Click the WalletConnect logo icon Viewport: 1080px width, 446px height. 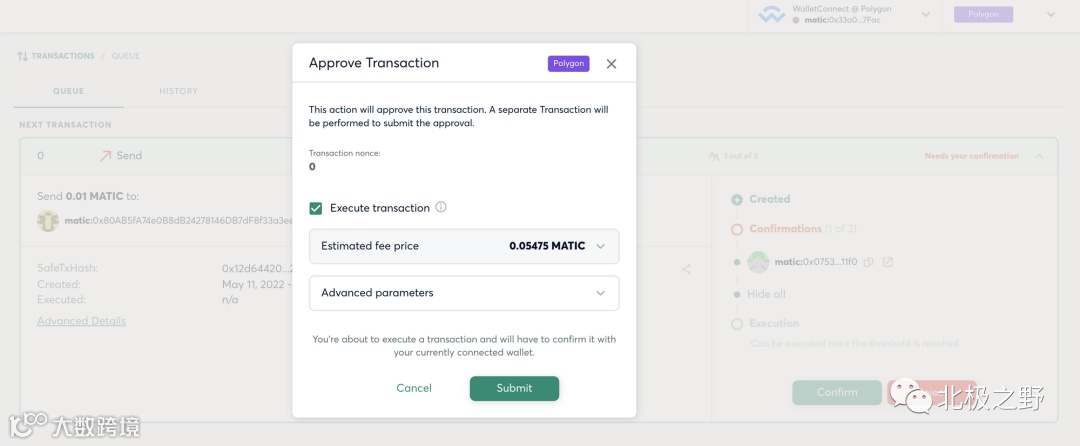point(771,15)
